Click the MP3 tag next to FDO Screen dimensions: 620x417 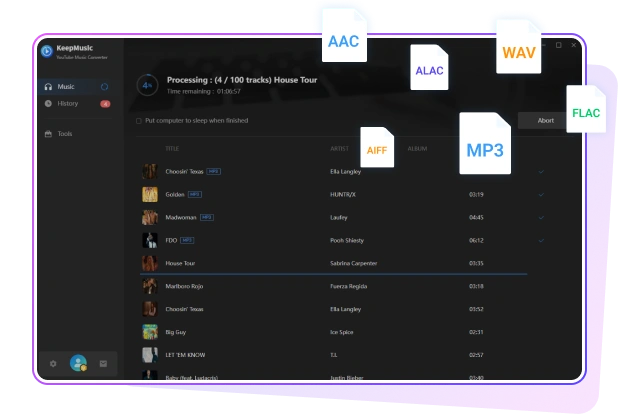point(187,240)
